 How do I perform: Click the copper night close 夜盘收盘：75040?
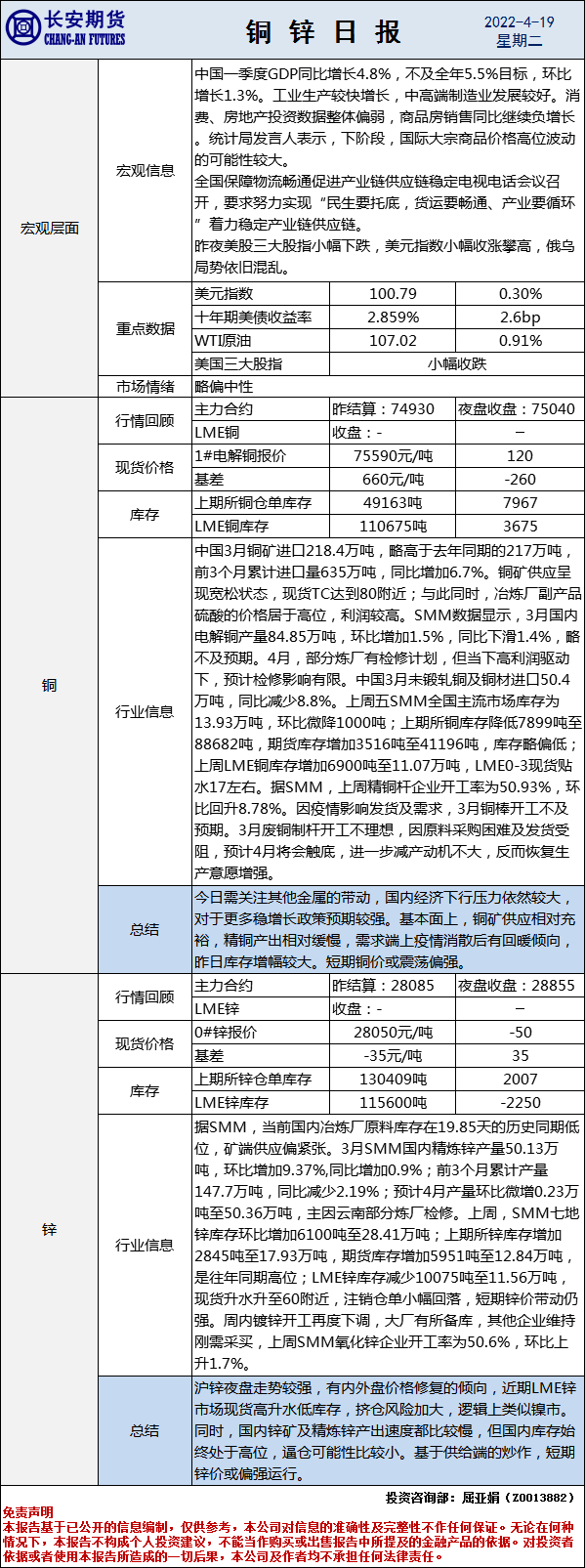(x=517, y=409)
